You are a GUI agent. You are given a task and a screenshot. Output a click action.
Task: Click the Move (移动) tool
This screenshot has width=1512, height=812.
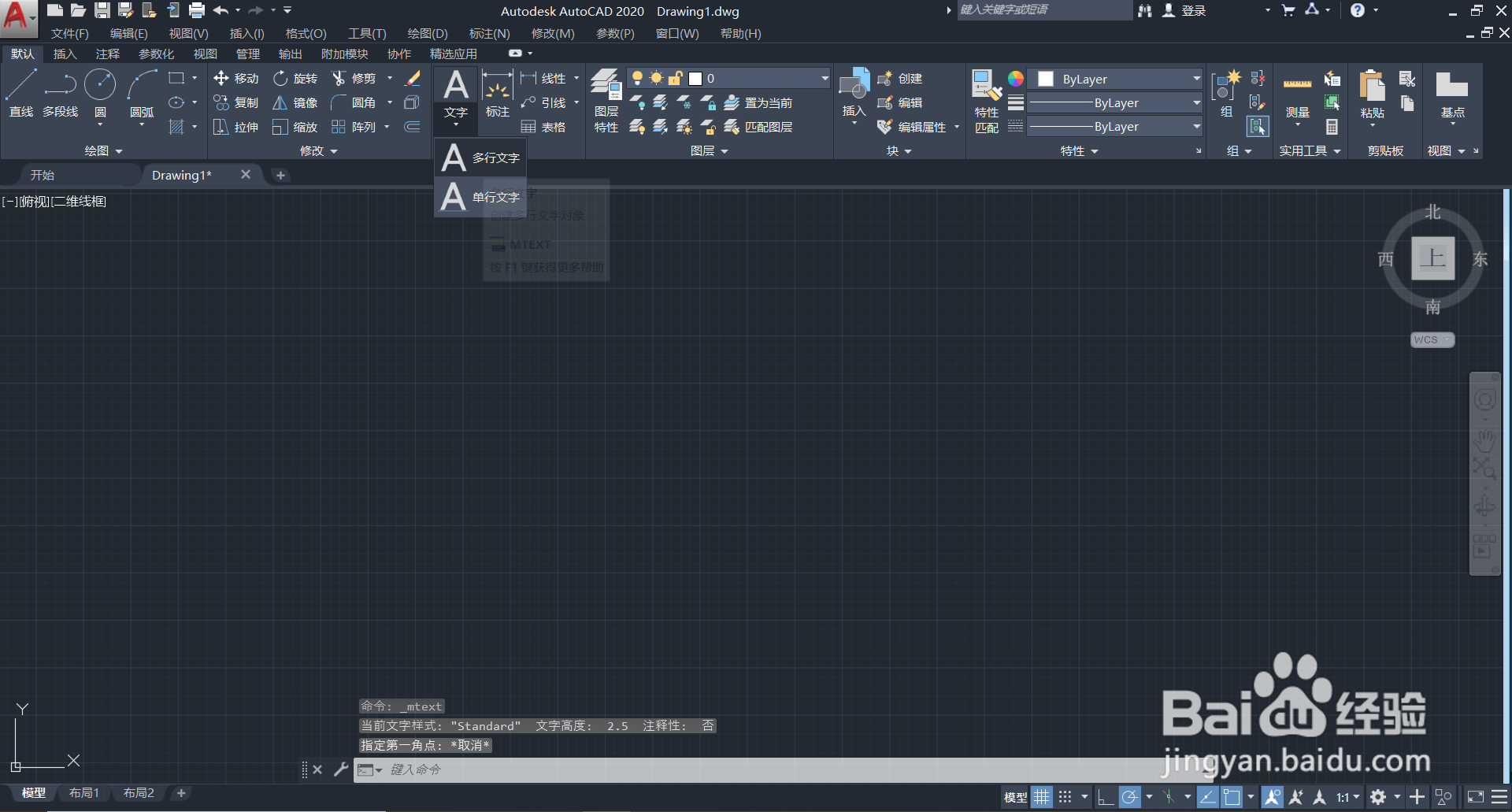coord(236,79)
